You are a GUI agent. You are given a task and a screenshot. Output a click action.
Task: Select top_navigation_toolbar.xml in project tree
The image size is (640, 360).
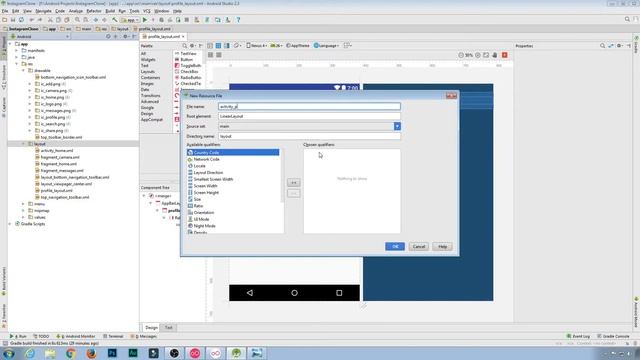point(64,197)
